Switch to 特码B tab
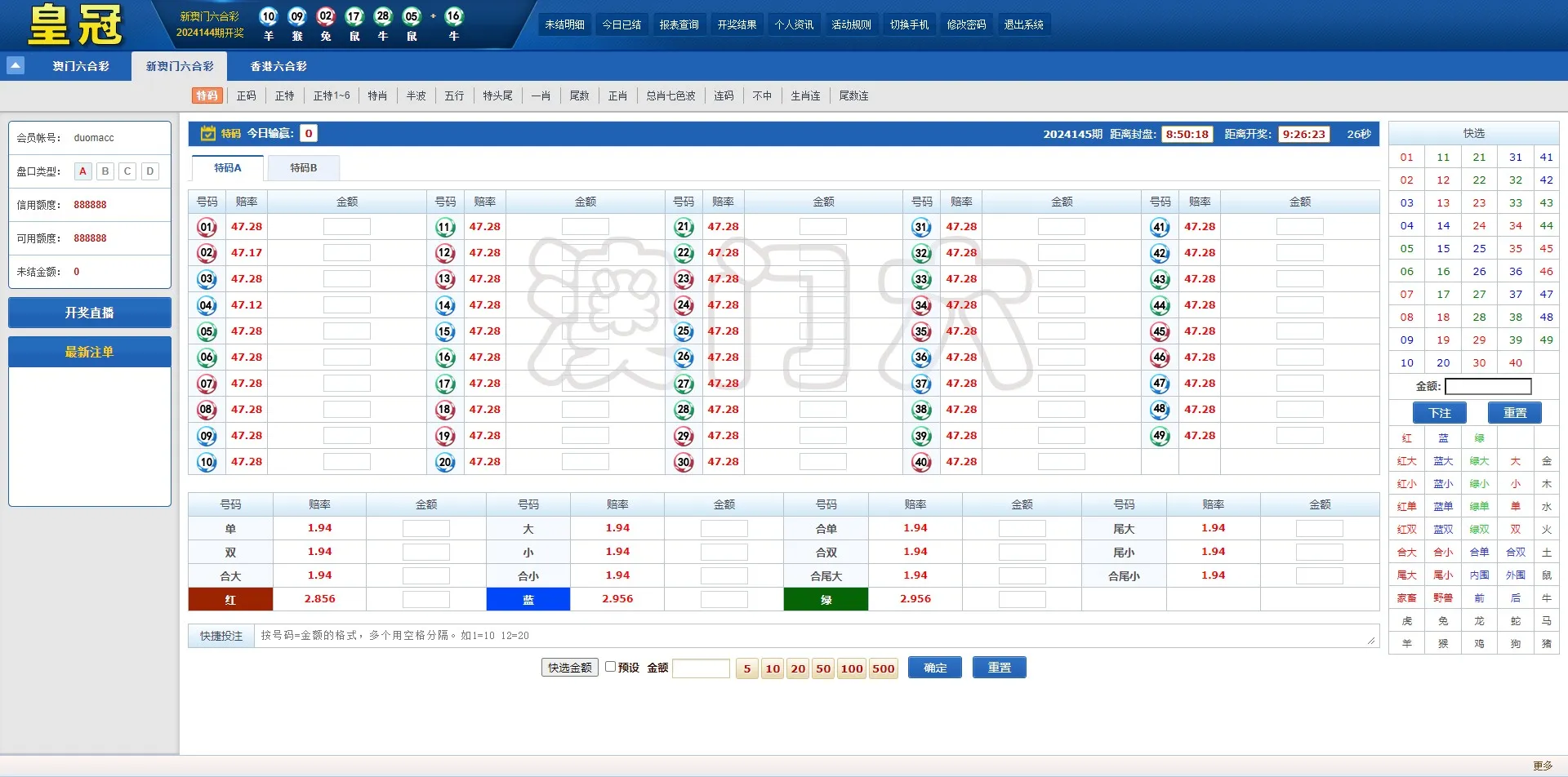Screen dimensions: 1568x777 pyautogui.click(x=304, y=168)
